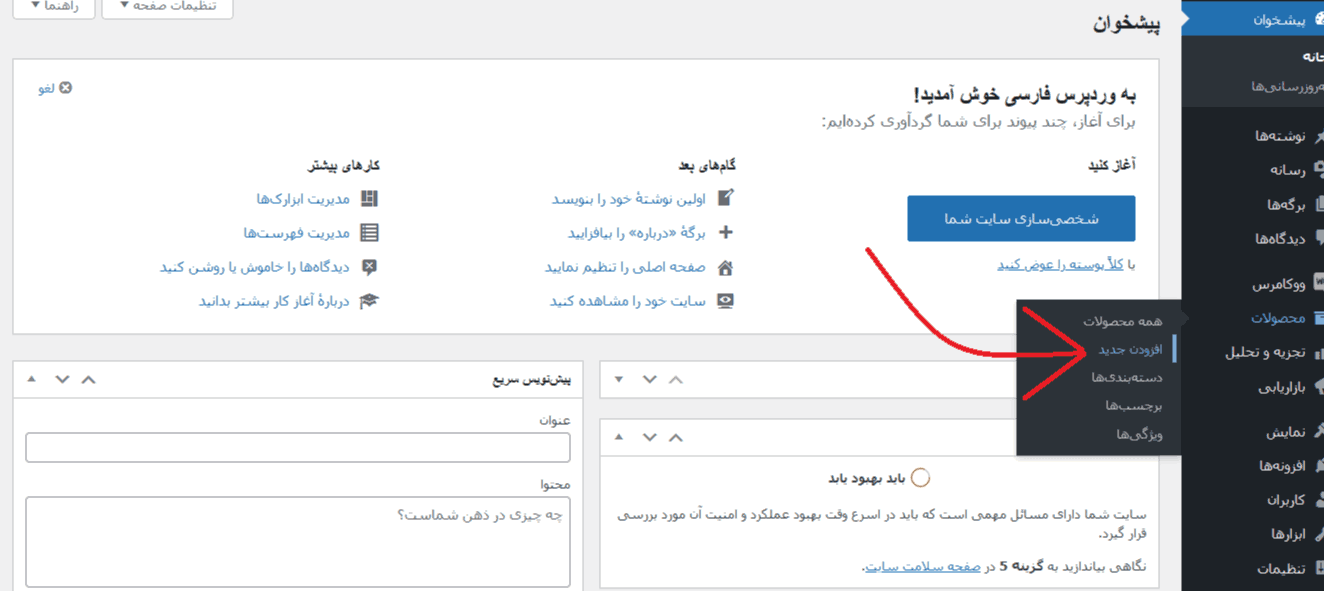Click the graduation cap icon beside دربارهٔ آغاز کار
1324x591 pixels.
tap(369, 301)
